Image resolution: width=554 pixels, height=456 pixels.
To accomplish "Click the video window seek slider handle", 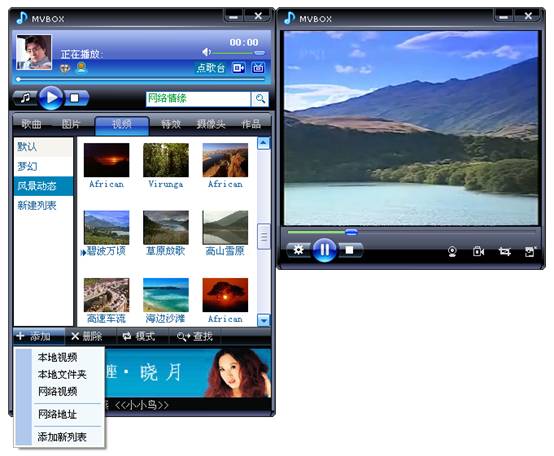I will click(x=351, y=232).
